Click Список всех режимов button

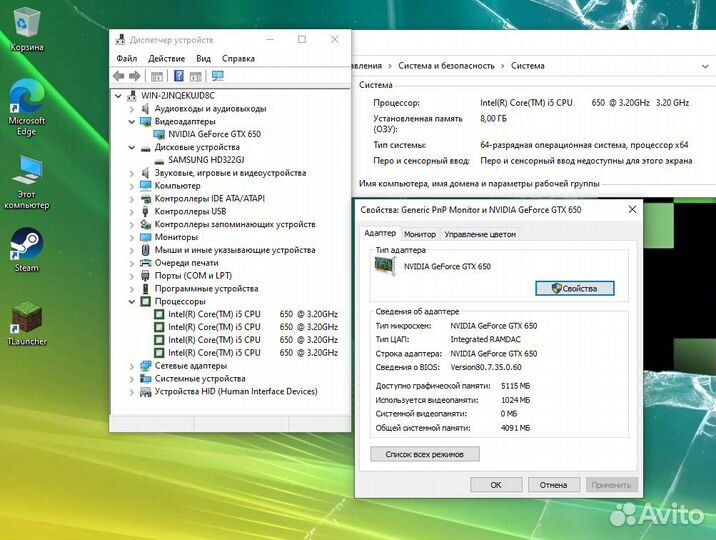(425, 454)
